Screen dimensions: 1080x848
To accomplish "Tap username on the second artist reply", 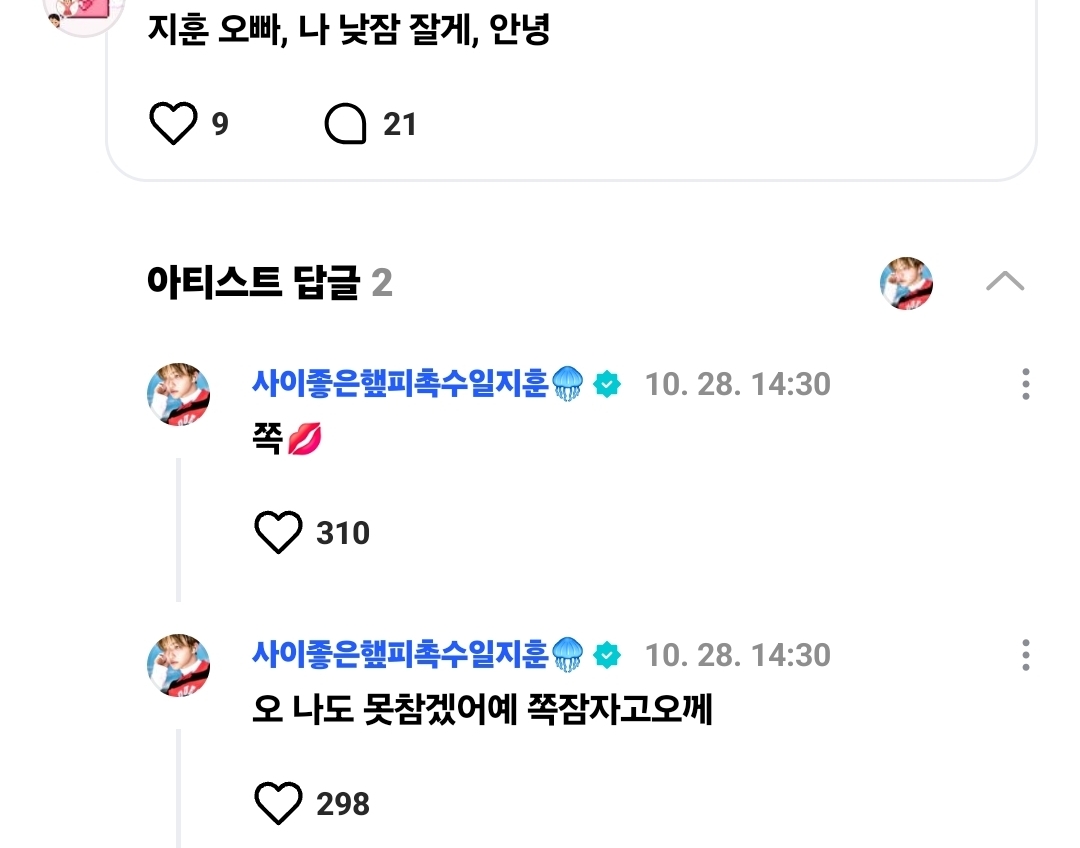I will tap(400, 654).
